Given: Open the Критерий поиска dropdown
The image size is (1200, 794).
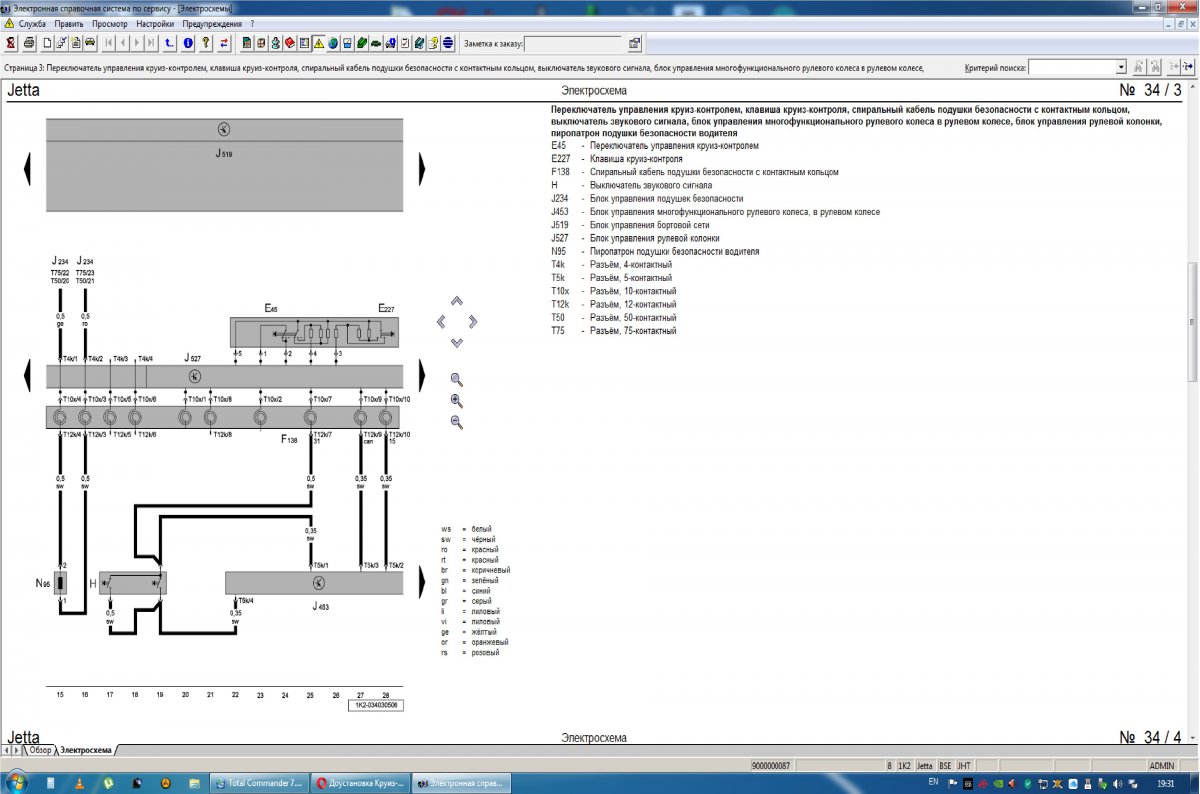Looking at the screenshot, I should click(x=1121, y=67).
